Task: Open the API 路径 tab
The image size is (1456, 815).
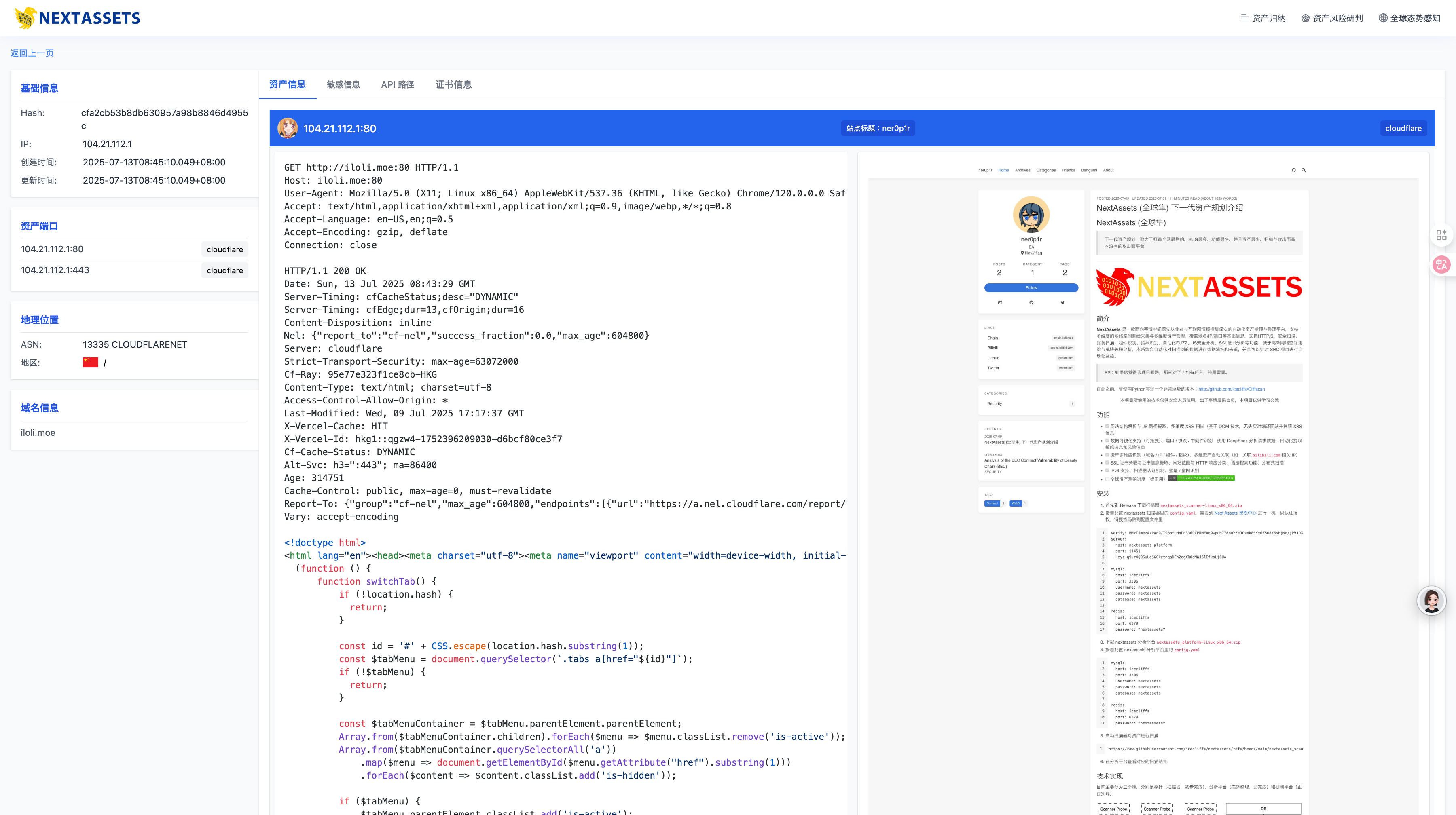Action: (x=397, y=85)
